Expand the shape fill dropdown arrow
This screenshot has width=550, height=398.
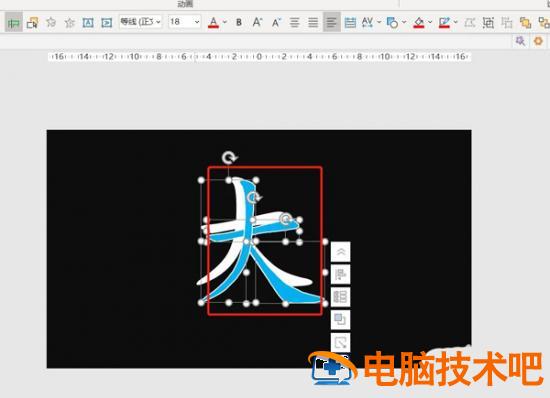point(430,22)
